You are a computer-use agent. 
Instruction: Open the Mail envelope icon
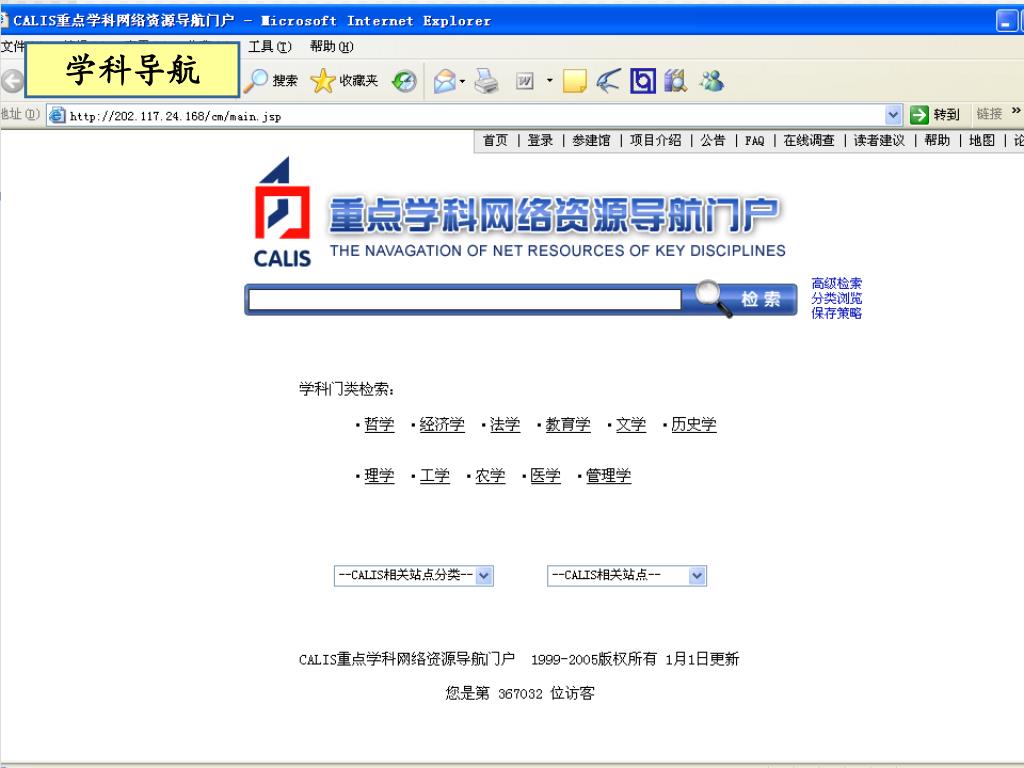click(x=444, y=81)
